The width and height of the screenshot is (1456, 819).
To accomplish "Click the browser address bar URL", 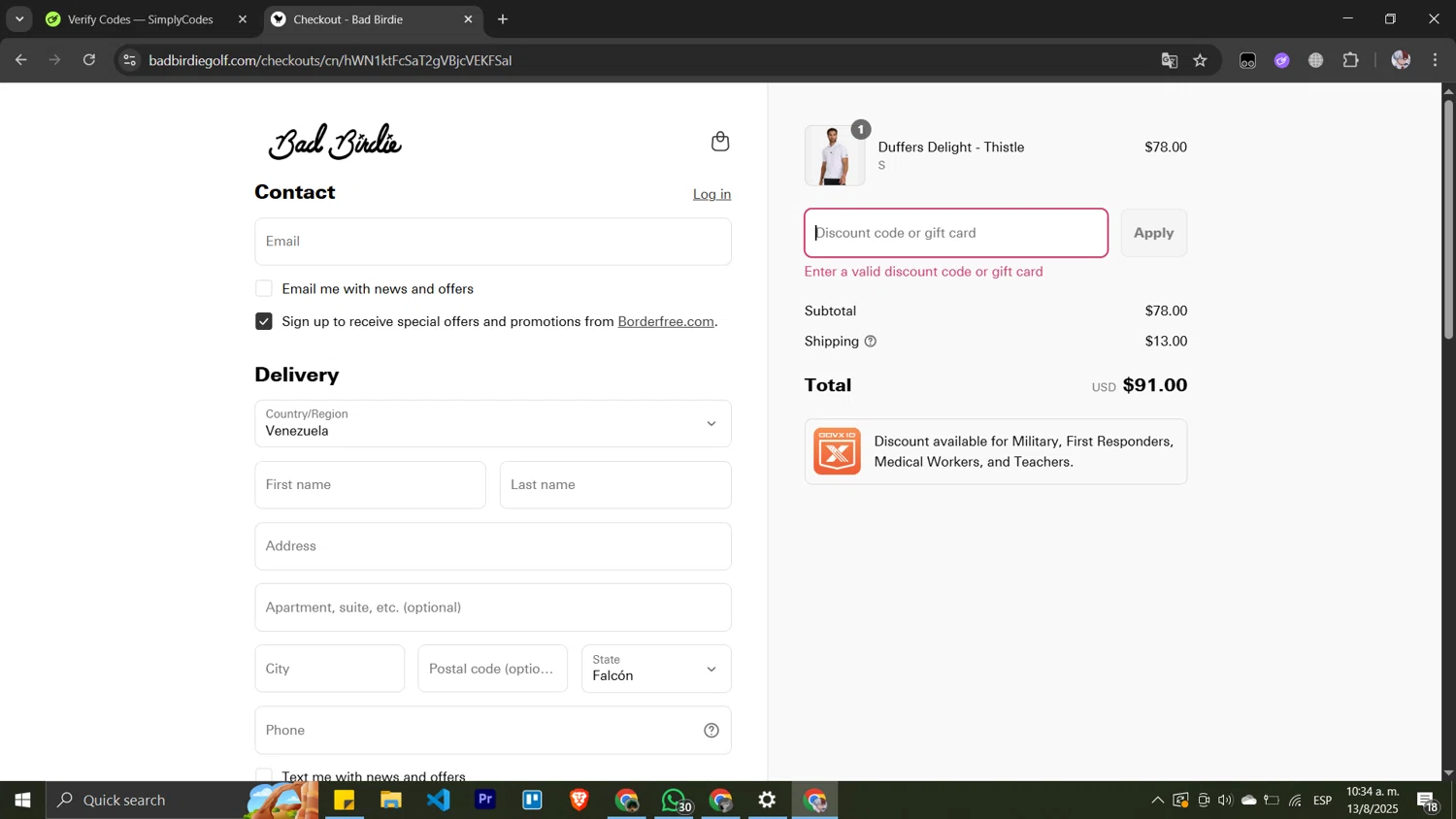I will click(x=330, y=60).
